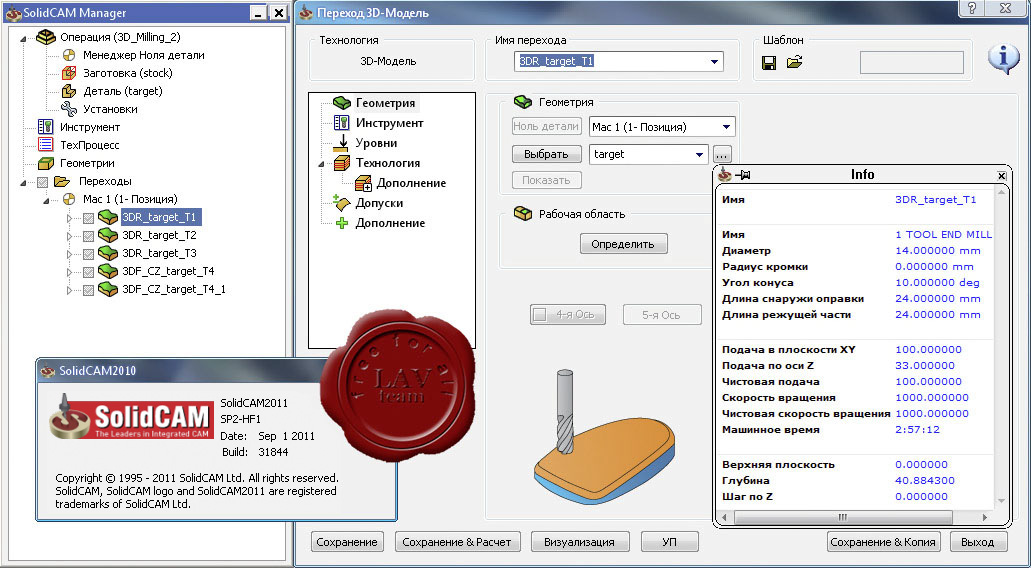The height and width of the screenshot is (568, 1031).
Task: Click the 3DF_CZ_target_T4 operation icon
Action: [x=108, y=271]
